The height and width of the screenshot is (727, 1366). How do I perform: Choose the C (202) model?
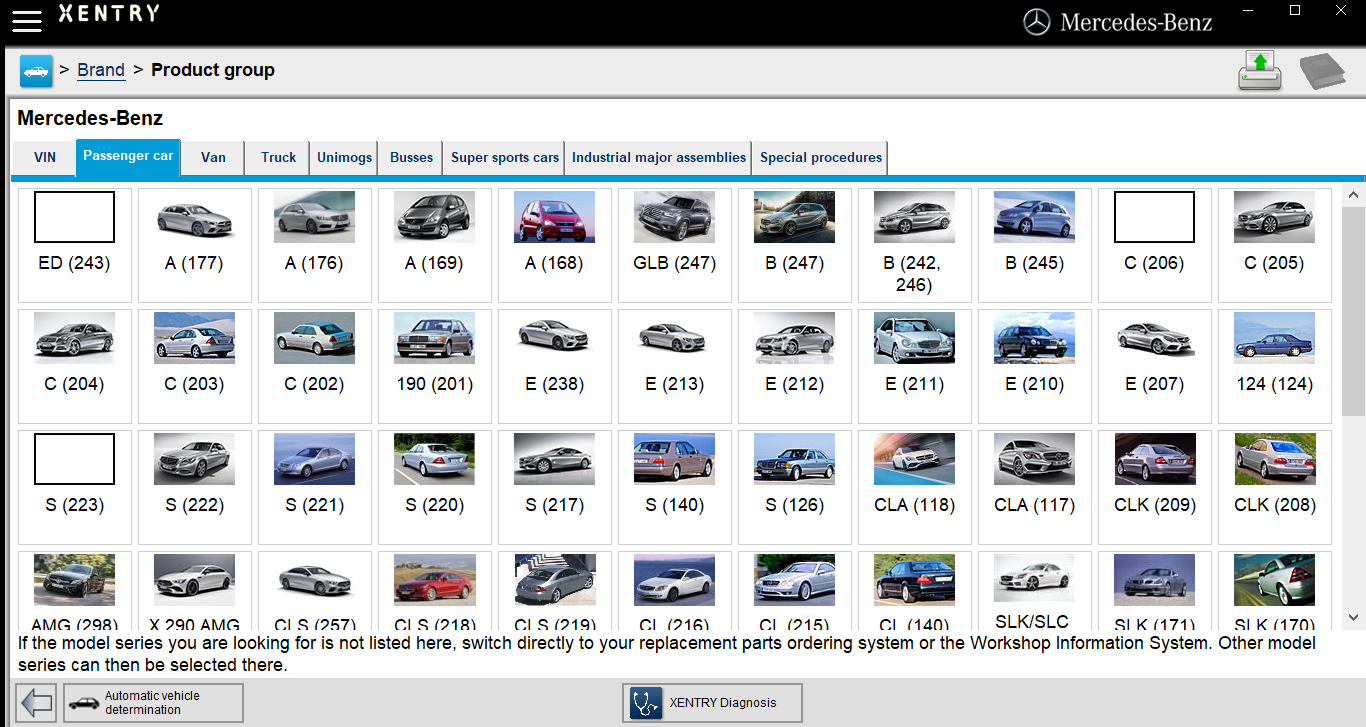coord(315,366)
